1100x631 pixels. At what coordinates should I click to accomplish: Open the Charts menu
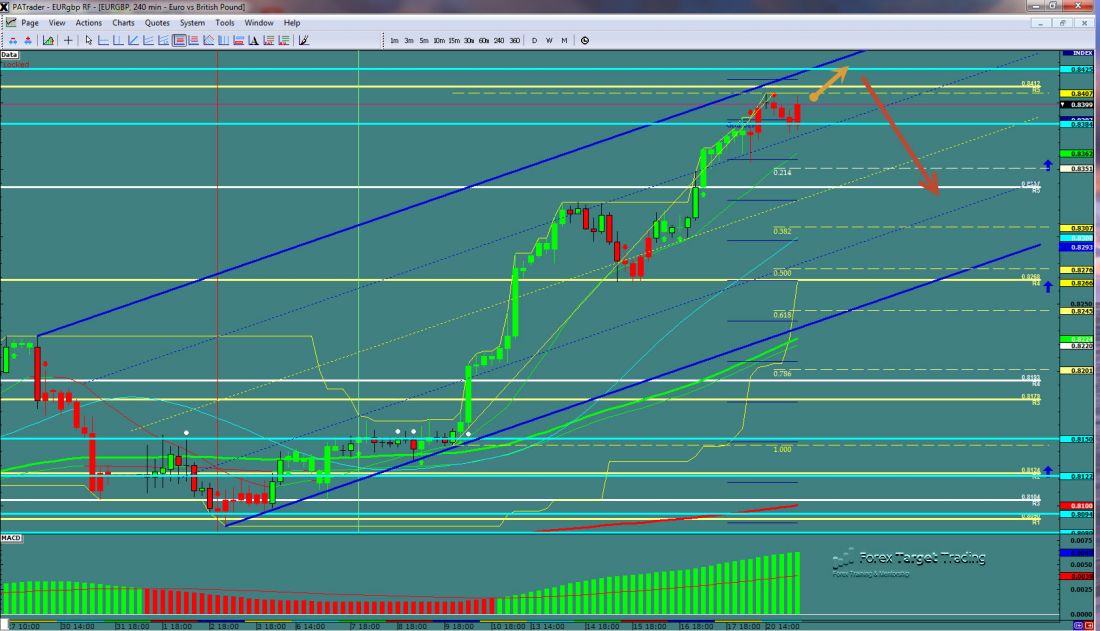coord(122,22)
